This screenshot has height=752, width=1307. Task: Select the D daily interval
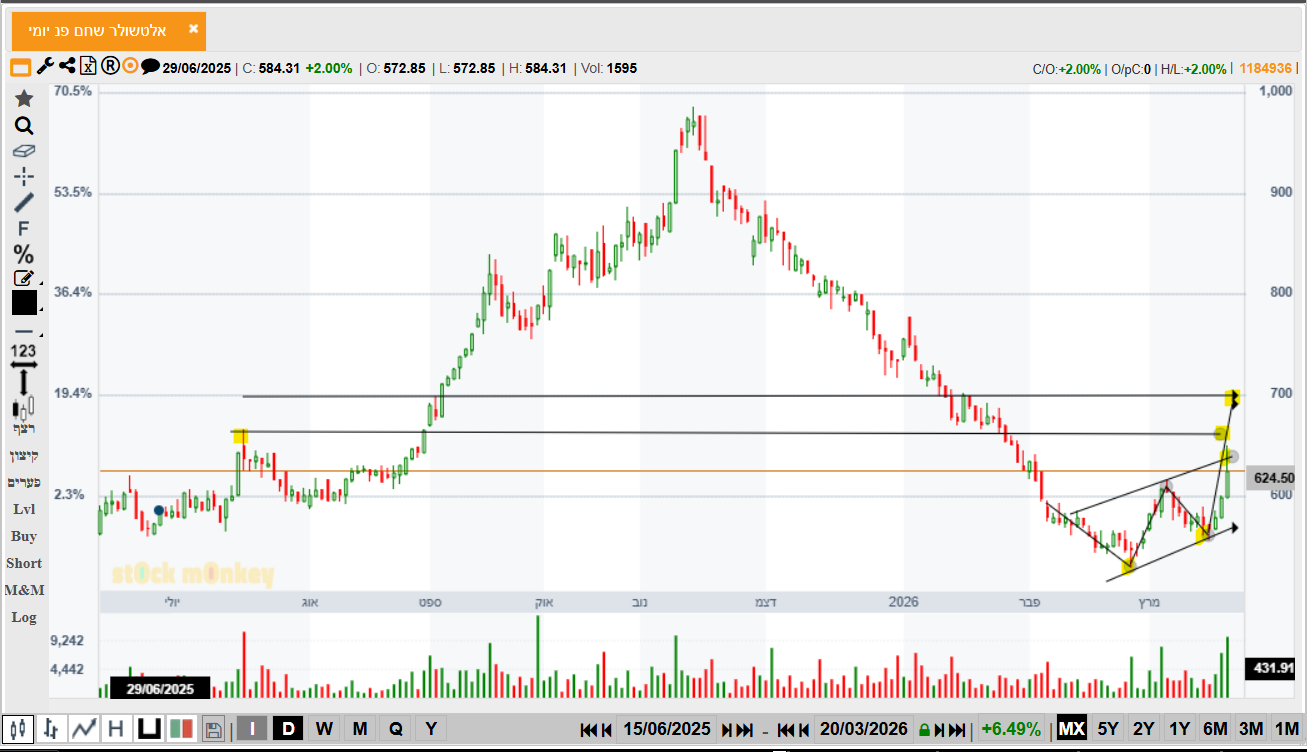click(288, 729)
